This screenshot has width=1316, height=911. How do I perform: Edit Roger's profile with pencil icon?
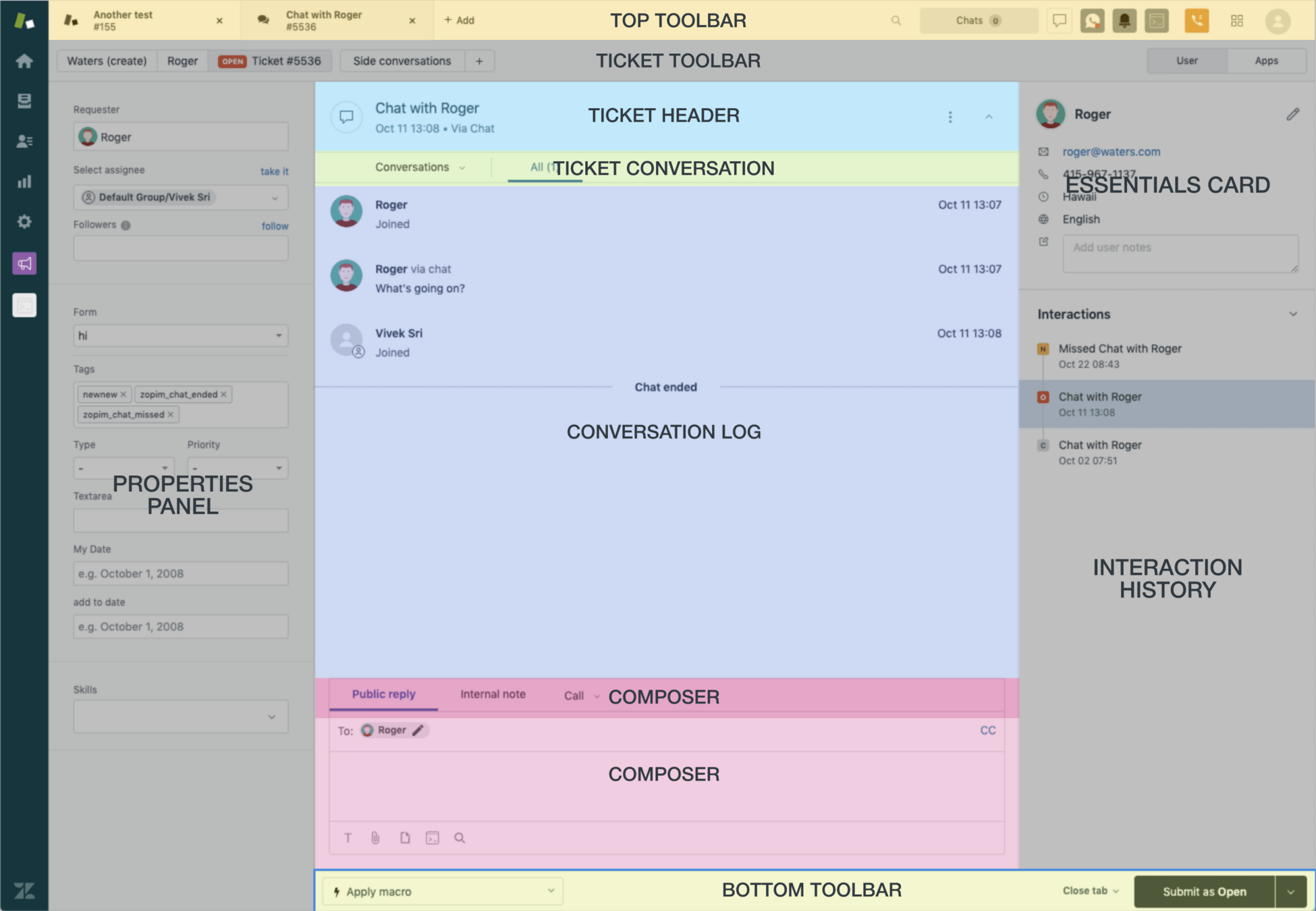pyautogui.click(x=1292, y=115)
